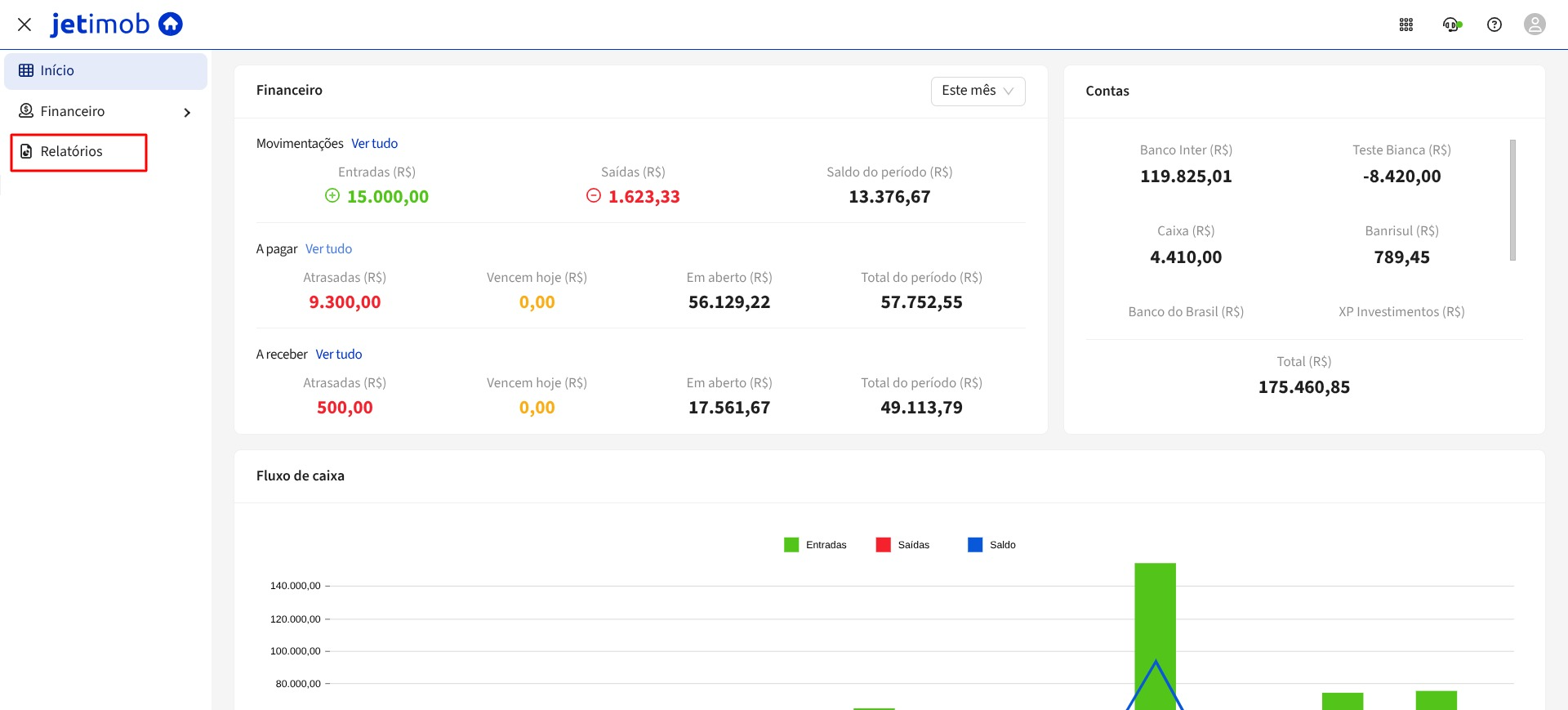Image resolution: width=1568 pixels, height=710 pixels.
Task: Expand the Financeiro submenu chevron
Action: tap(187, 112)
